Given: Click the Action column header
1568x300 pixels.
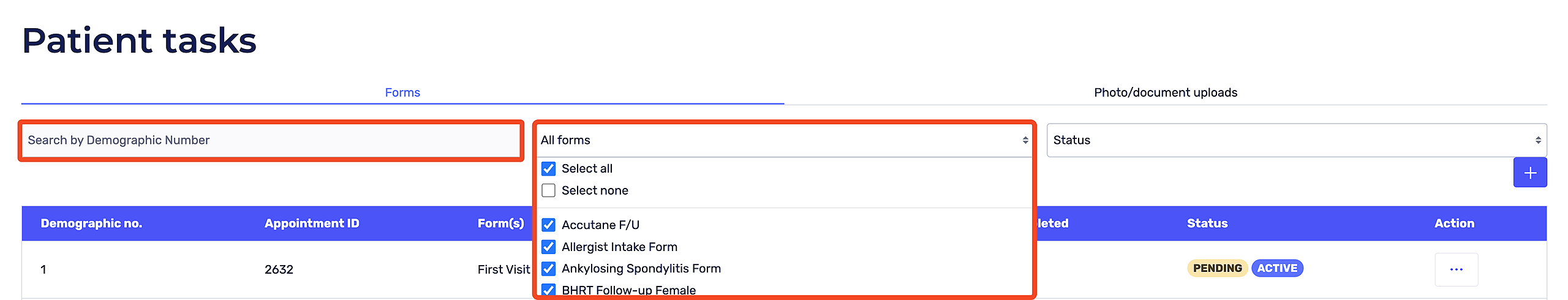Looking at the screenshot, I should coord(1454,223).
